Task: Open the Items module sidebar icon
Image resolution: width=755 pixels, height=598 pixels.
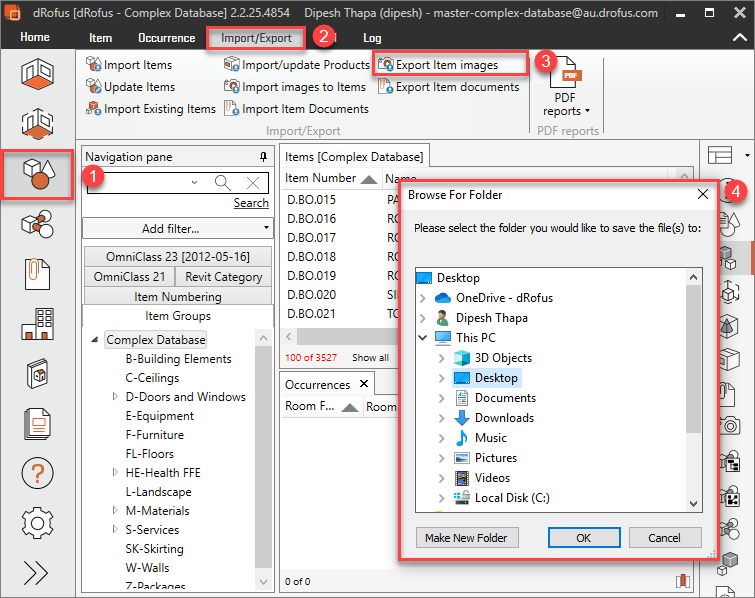Action: [x=38, y=174]
